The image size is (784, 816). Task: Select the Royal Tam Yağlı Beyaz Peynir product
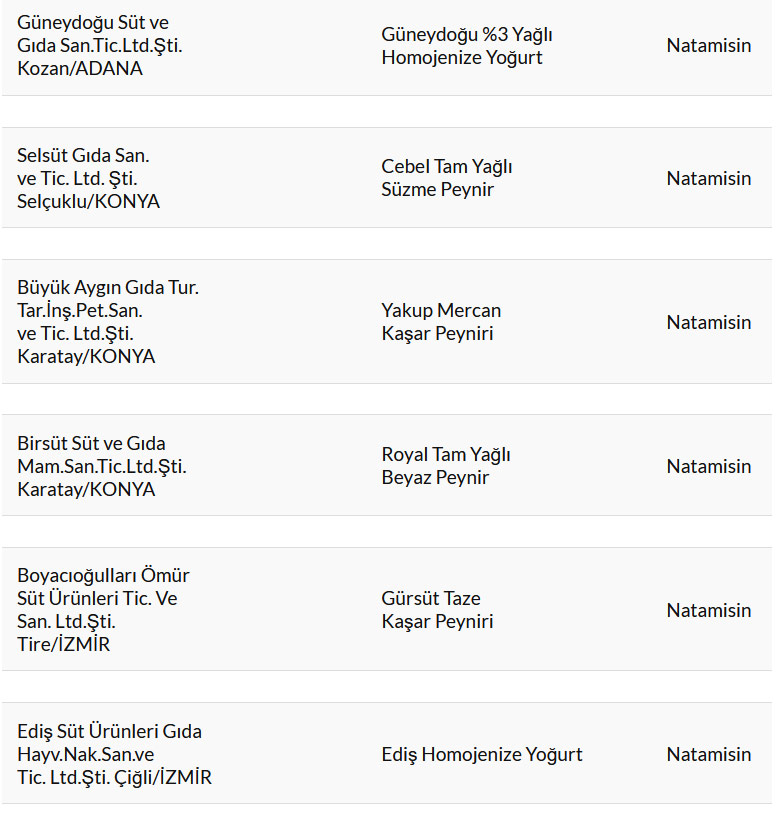(445, 466)
